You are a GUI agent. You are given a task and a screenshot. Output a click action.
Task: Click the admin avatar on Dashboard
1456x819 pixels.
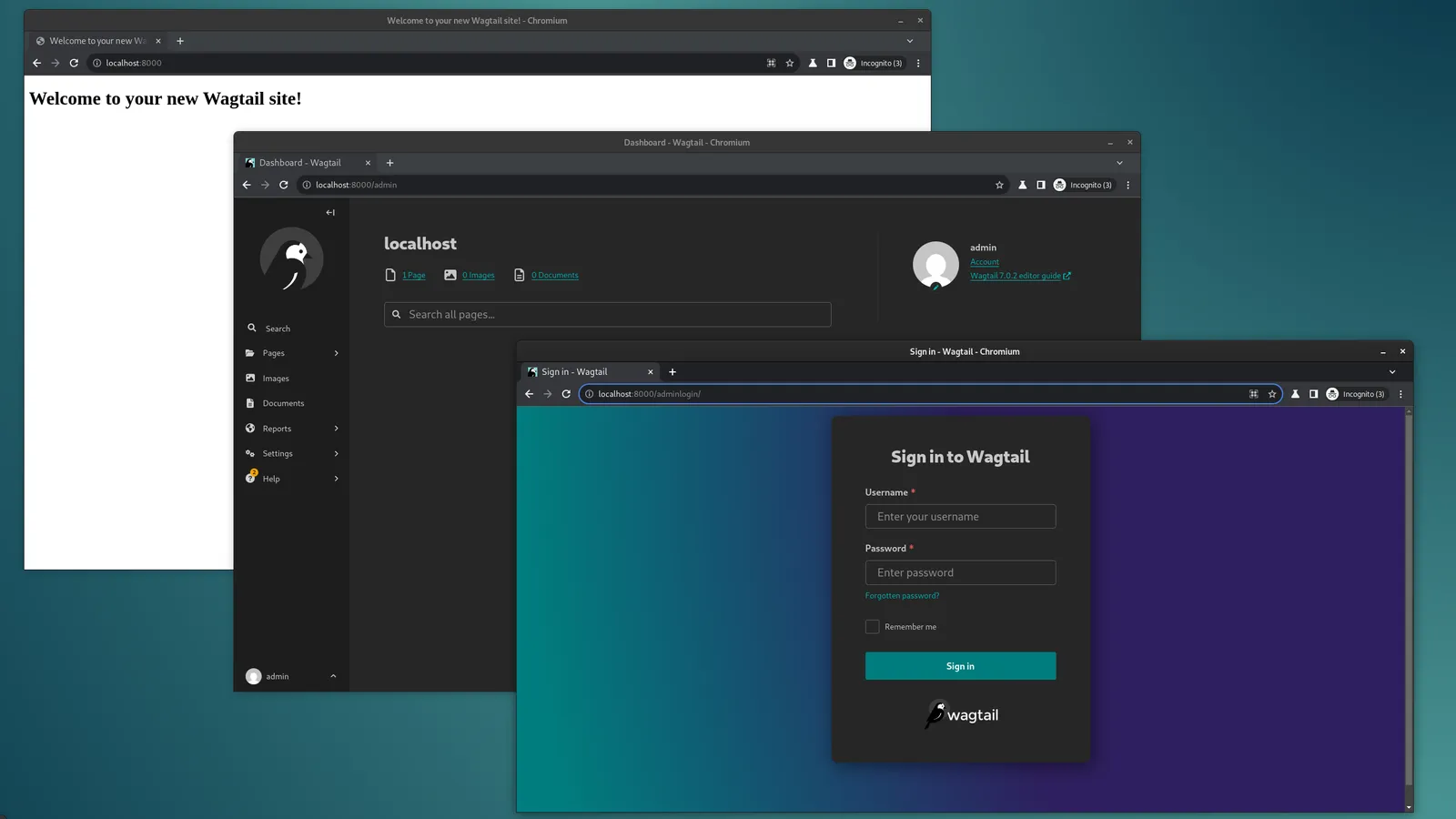point(935,264)
